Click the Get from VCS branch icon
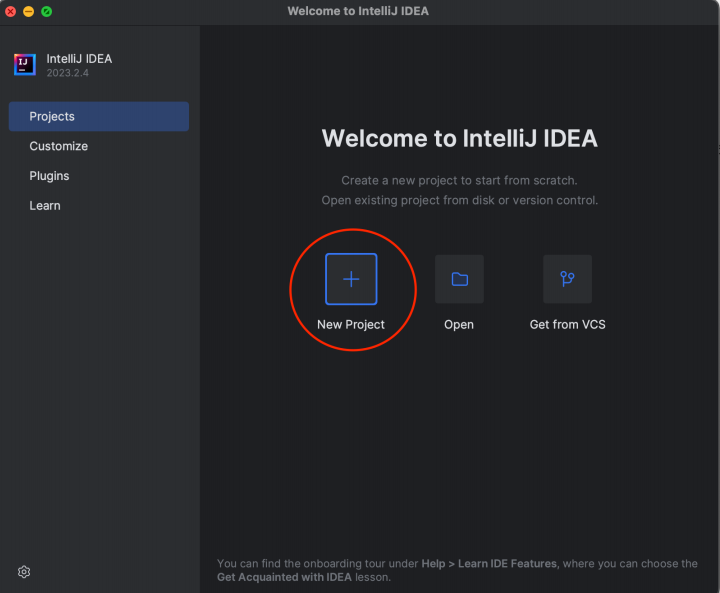This screenshot has width=720, height=593. tap(568, 279)
